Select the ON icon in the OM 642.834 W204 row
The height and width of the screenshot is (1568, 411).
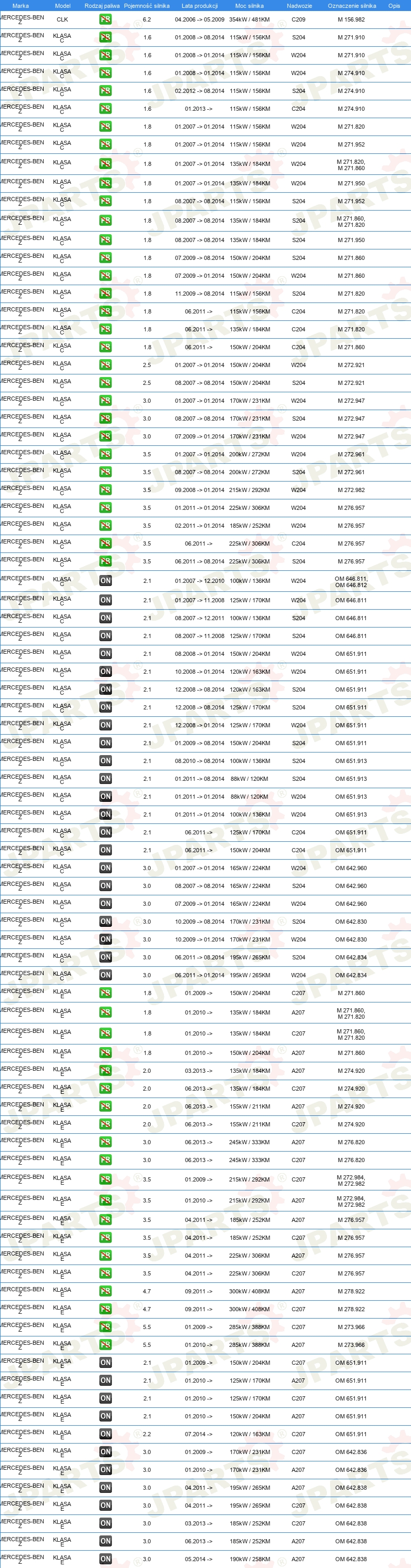[x=105, y=975]
